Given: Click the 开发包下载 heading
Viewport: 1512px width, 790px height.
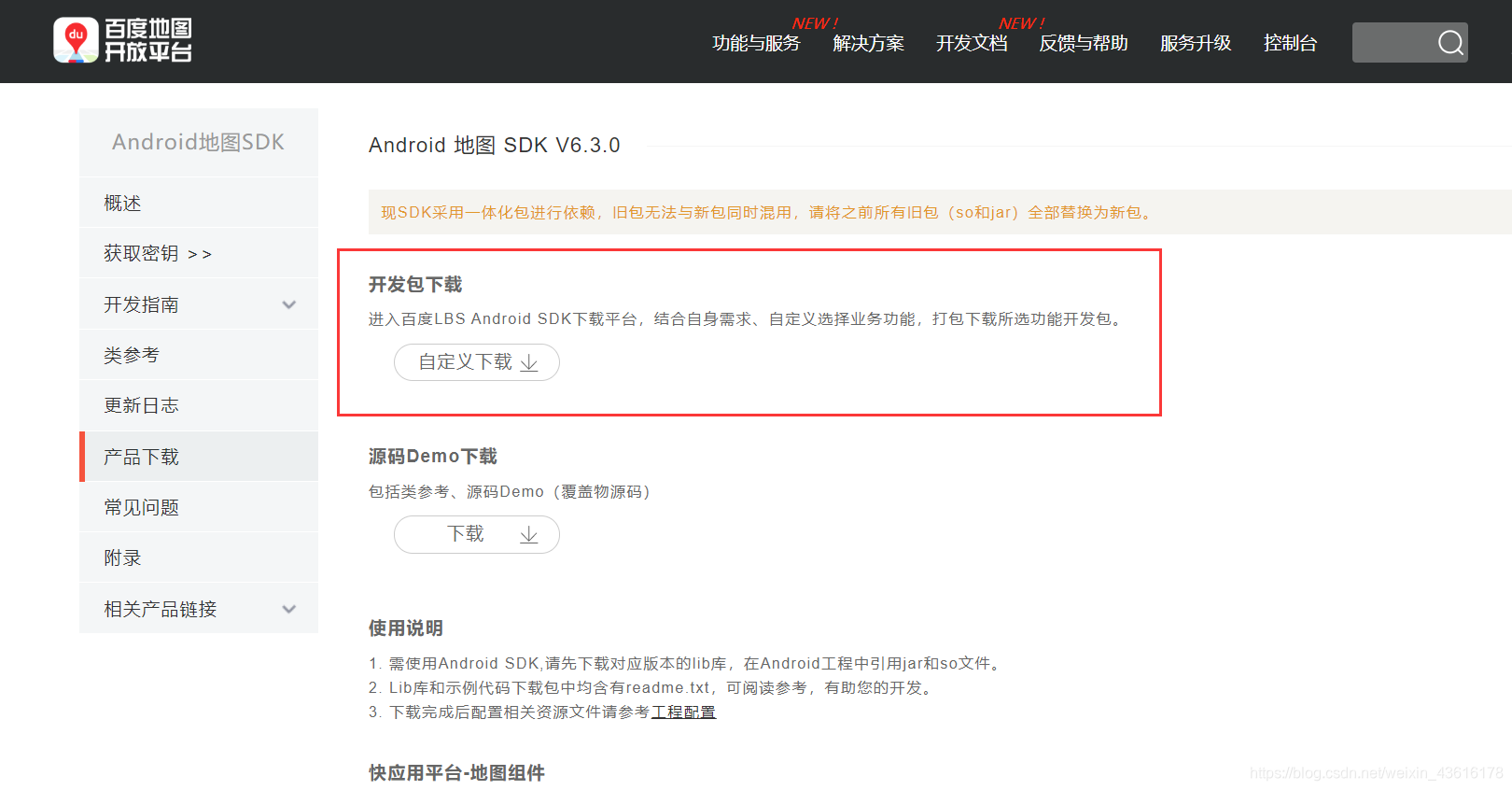Looking at the screenshot, I should point(415,284).
